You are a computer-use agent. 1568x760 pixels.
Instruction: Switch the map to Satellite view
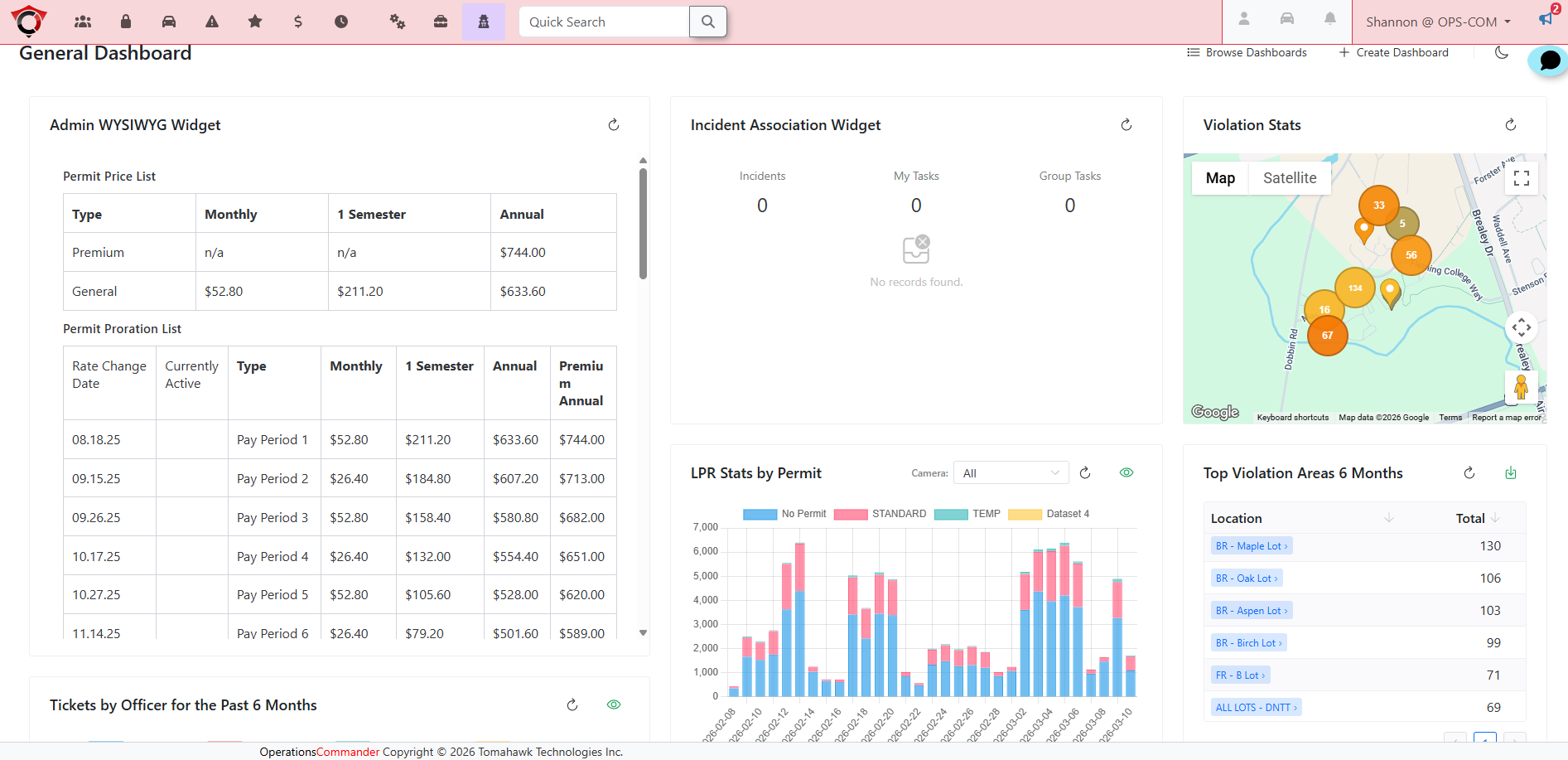click(1289, 177)
